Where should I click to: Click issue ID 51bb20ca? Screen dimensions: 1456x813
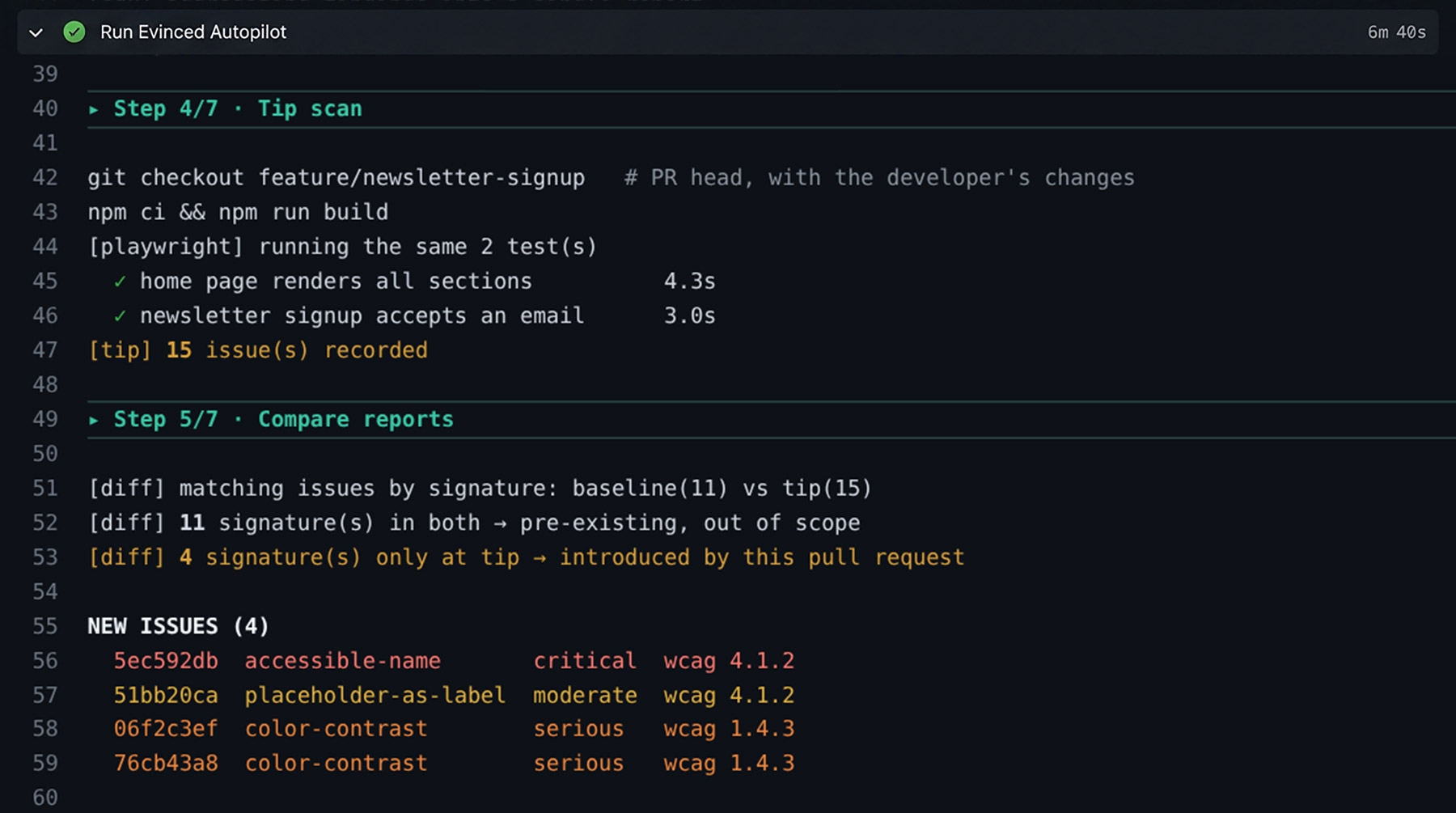(x=166, y=695)
